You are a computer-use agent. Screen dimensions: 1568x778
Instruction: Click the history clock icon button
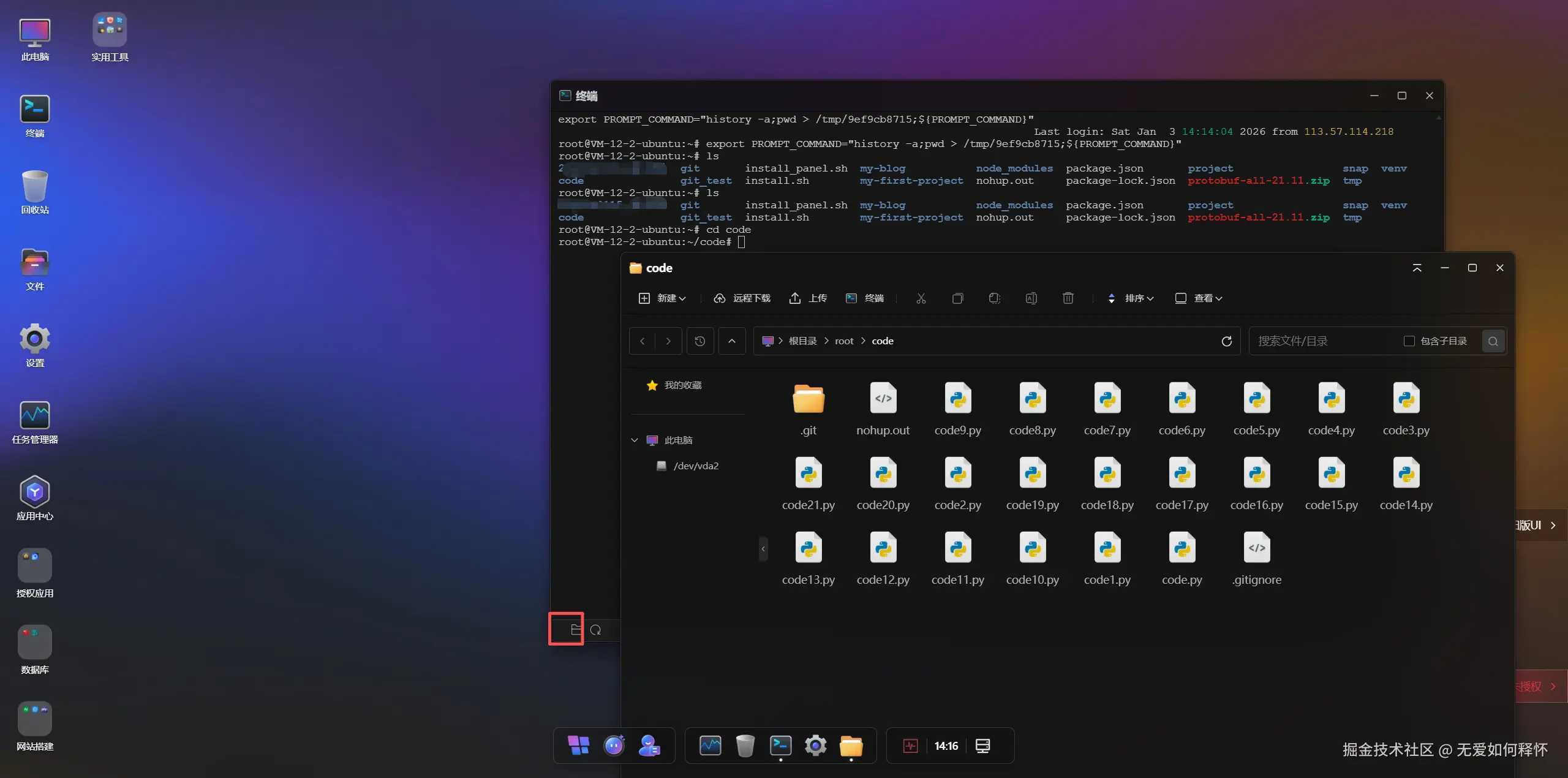[700, 341]
